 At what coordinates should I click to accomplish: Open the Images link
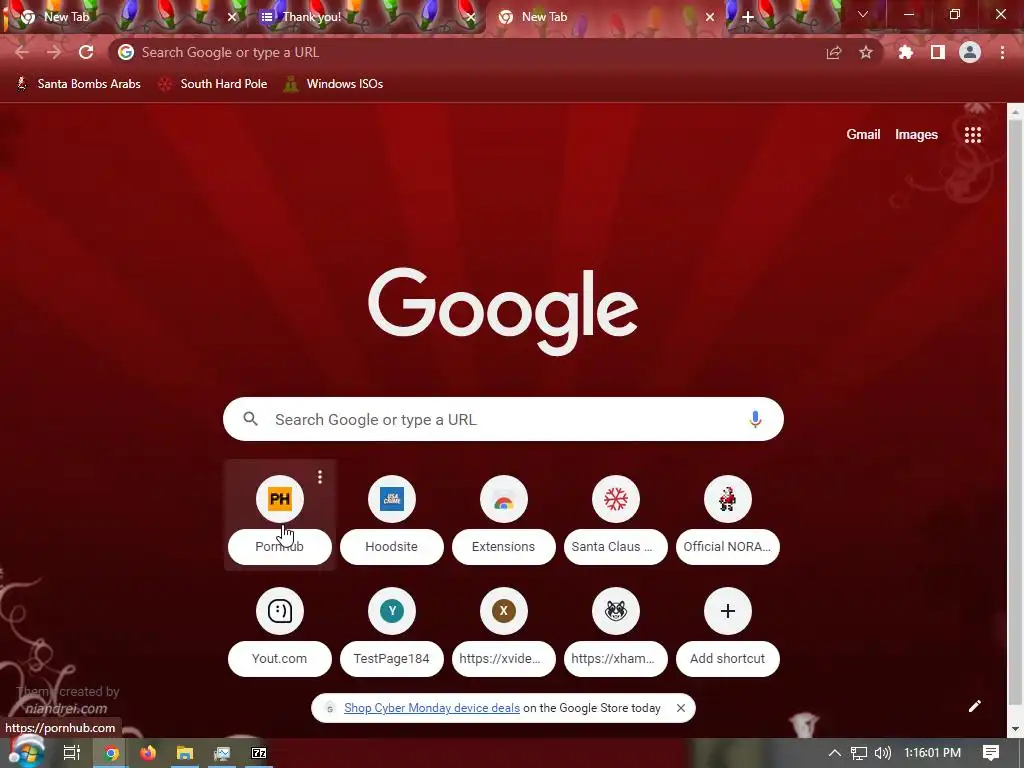pyautogui.click(x=916, y=135)
